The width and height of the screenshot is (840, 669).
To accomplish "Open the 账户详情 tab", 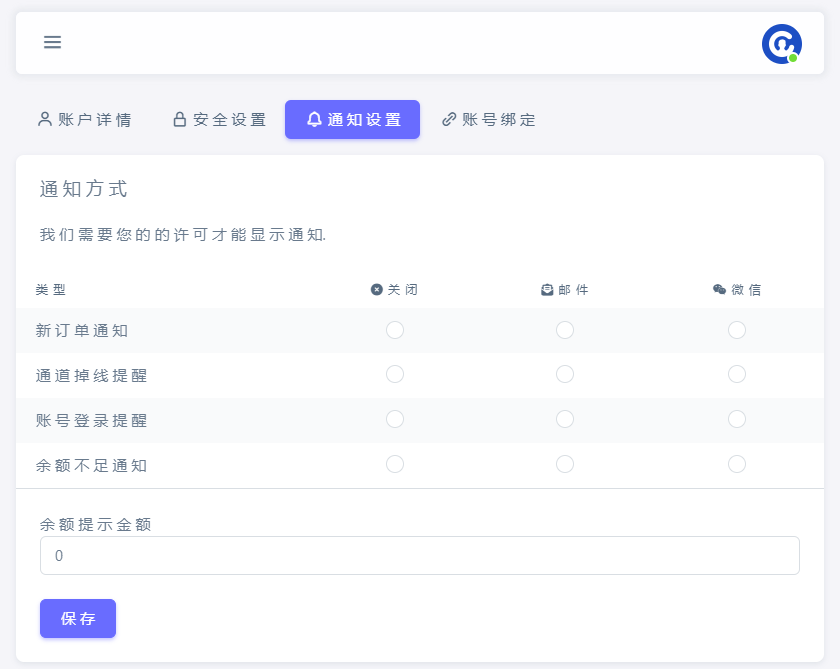I will pos(85,120).
